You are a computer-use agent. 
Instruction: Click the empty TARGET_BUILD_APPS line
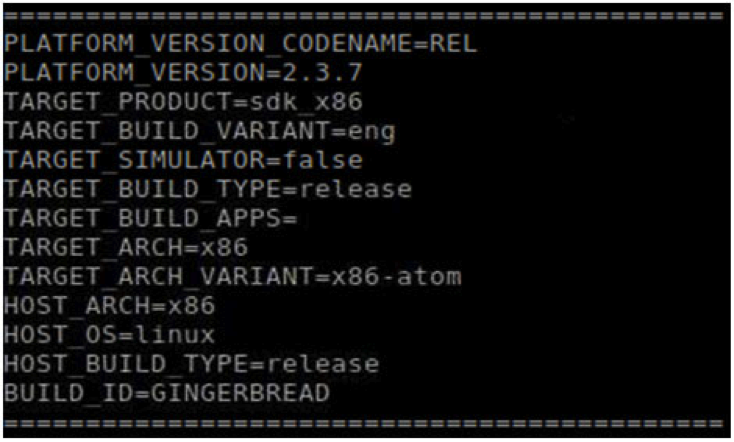(150, 219)
